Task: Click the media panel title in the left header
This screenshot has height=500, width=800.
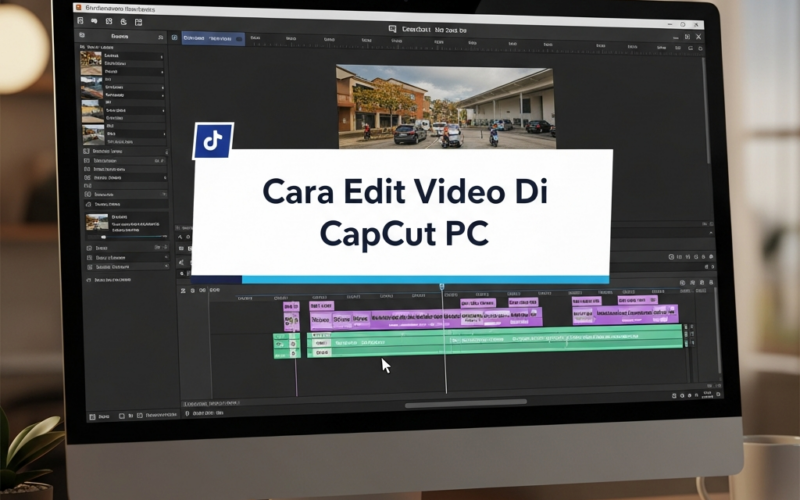Action: 120,36
